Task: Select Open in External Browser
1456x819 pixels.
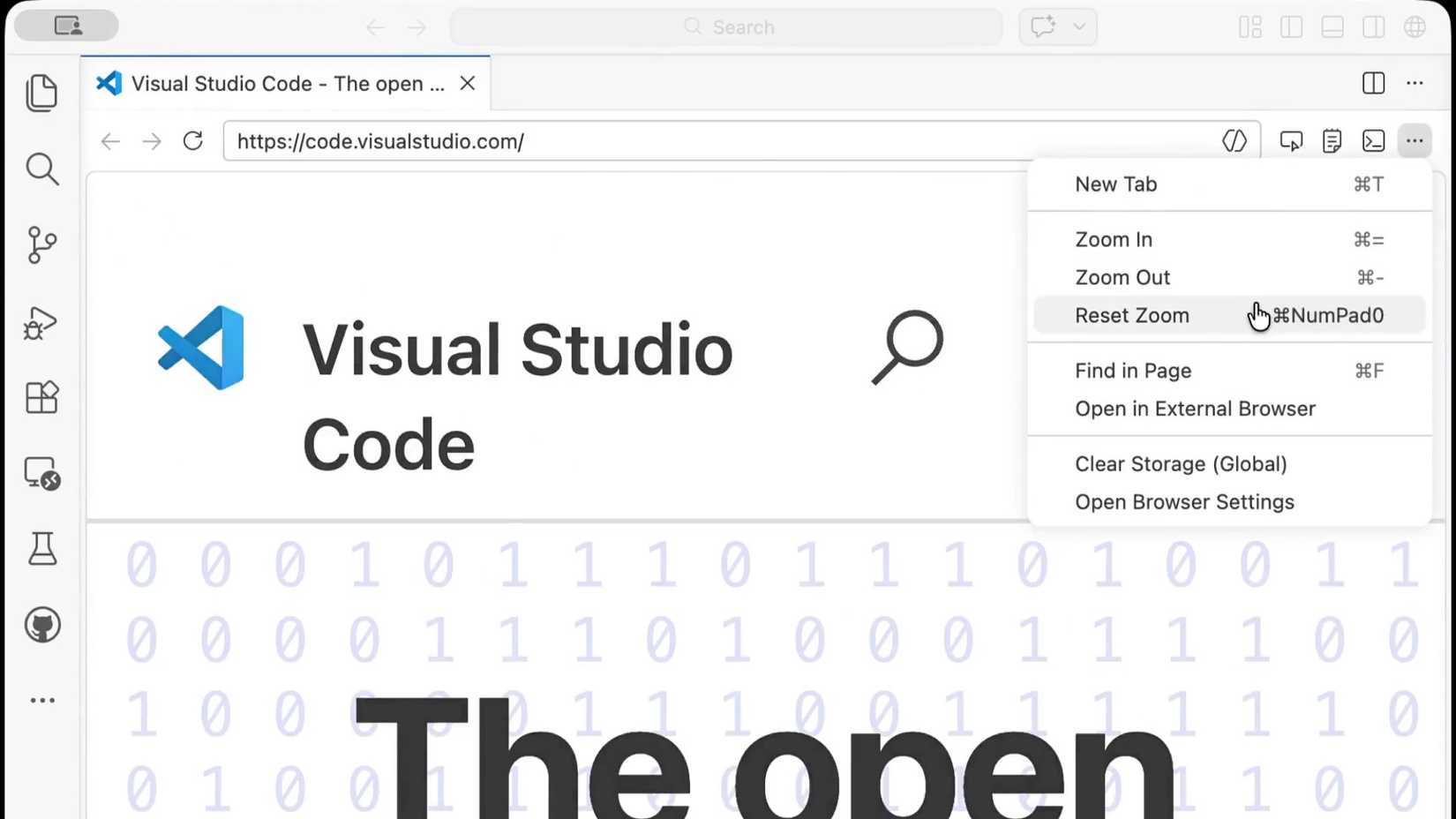Action: [x=1229, y=409]
